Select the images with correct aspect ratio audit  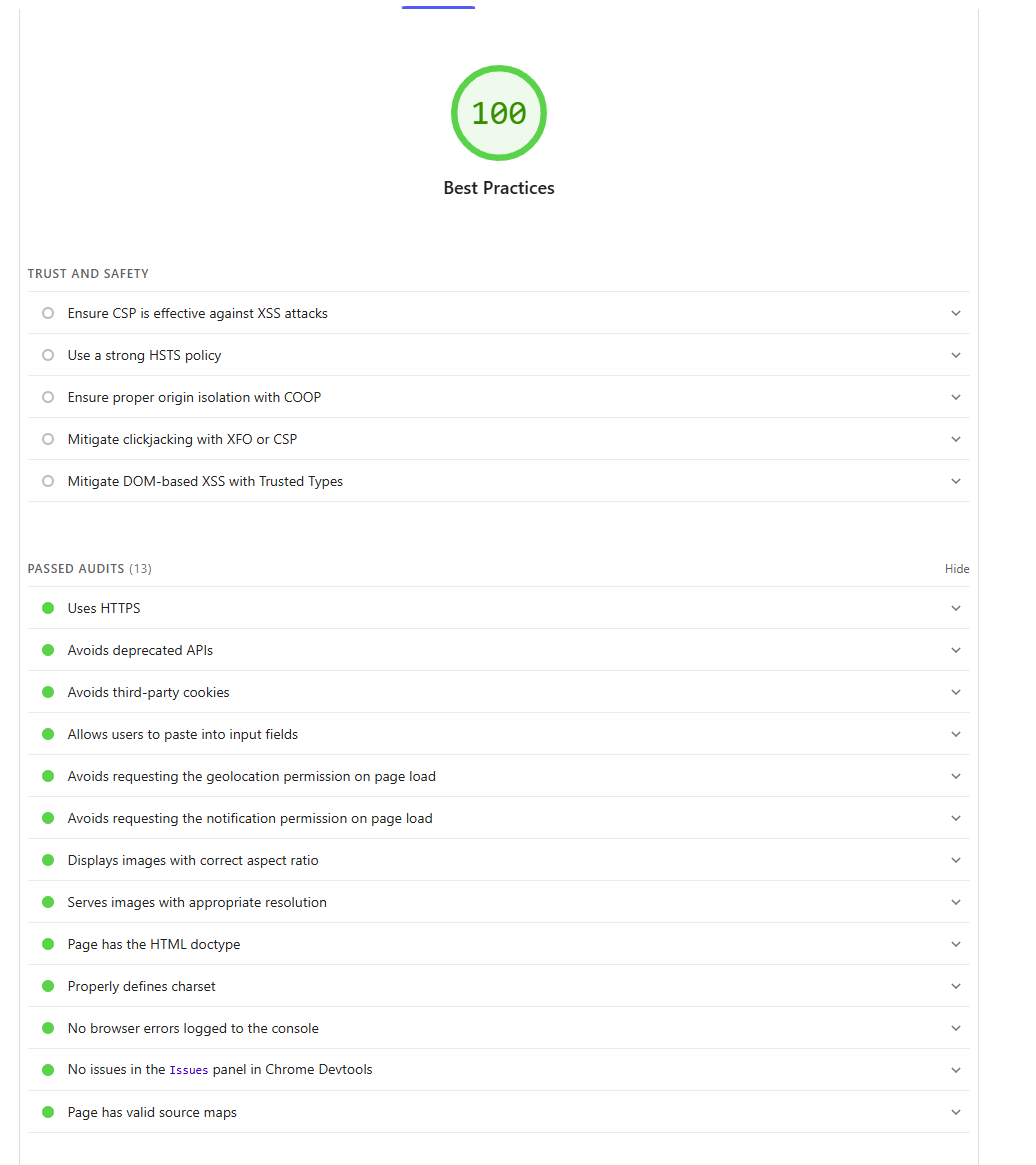pyautogui.click(x=193, y=860)
